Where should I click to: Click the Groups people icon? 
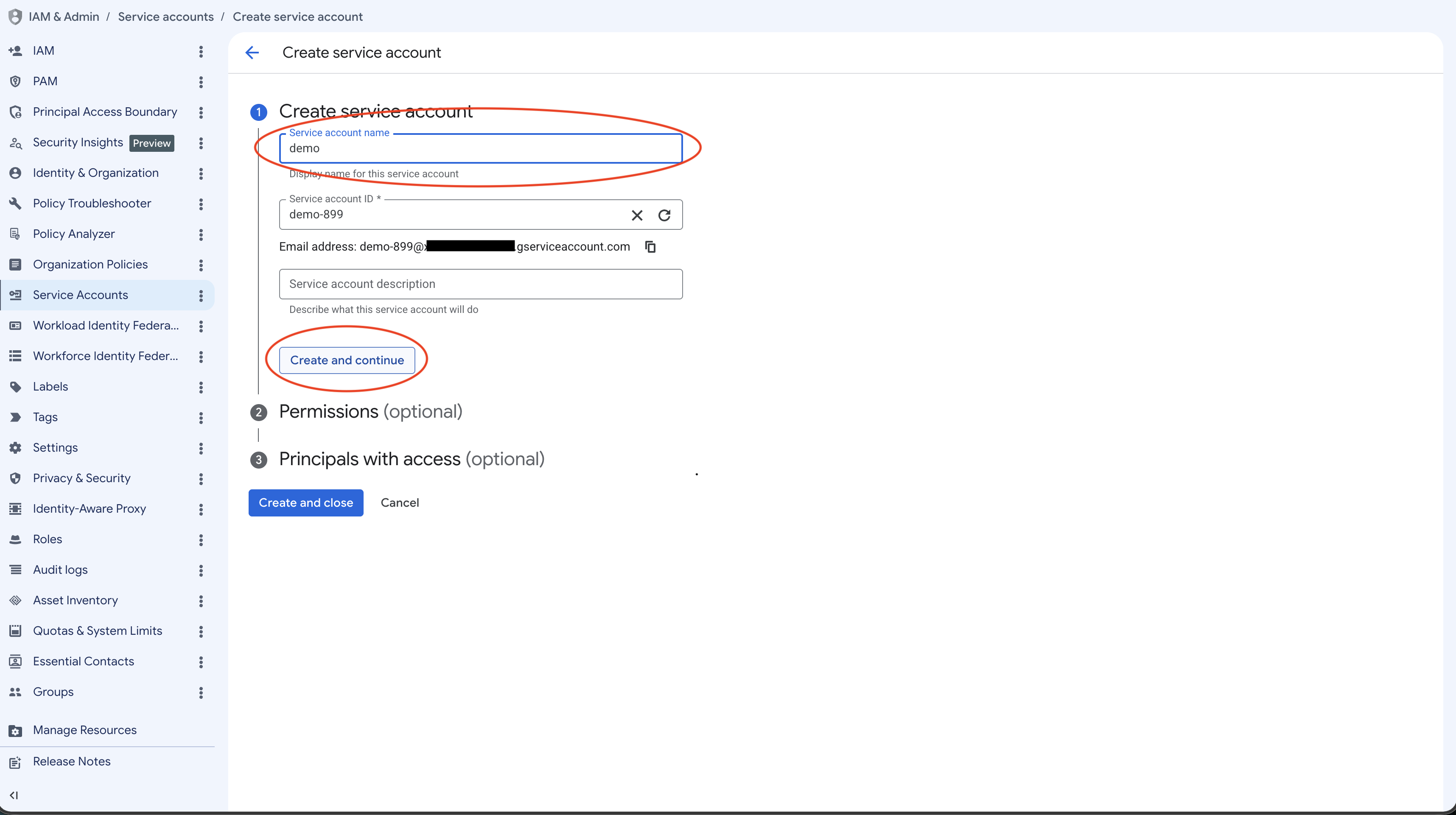pos(15,692)
